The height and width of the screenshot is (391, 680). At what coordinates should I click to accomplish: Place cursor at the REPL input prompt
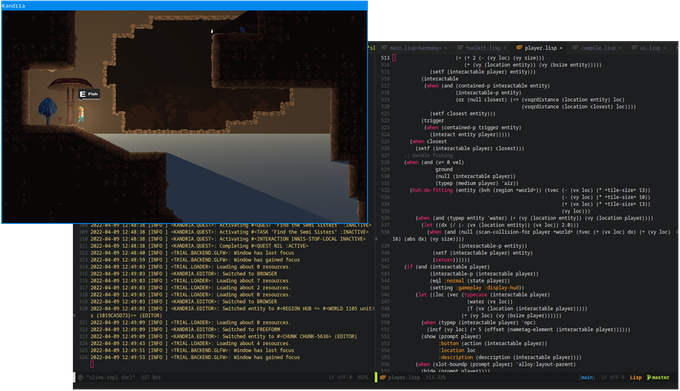[92, 364]
